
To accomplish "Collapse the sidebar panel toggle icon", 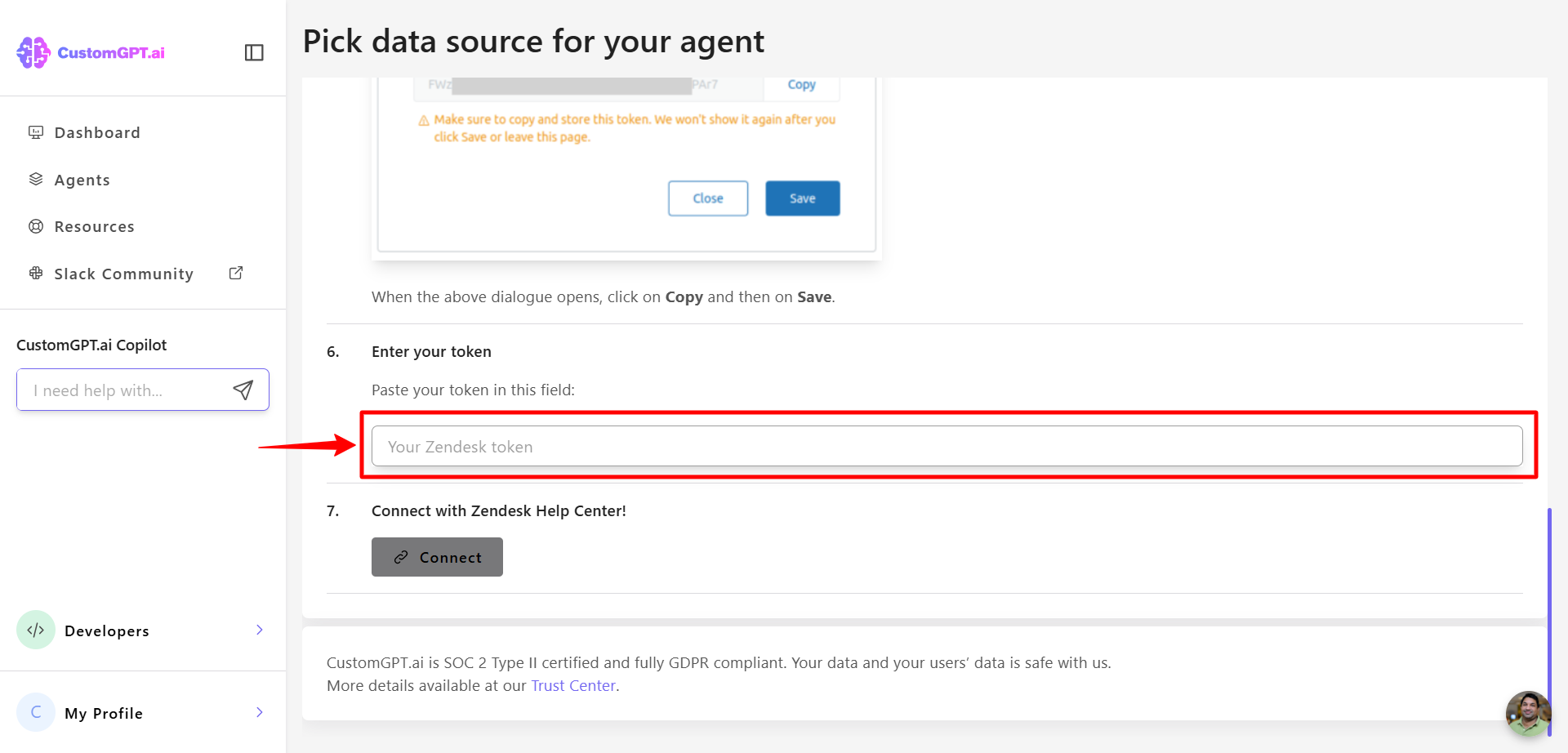I will tap(254, 53).
